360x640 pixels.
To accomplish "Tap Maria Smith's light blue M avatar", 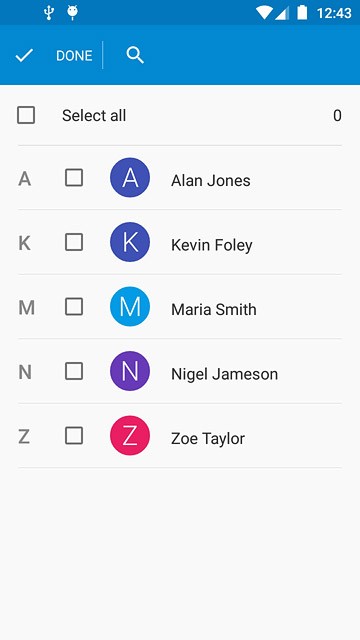I will 130,307.
